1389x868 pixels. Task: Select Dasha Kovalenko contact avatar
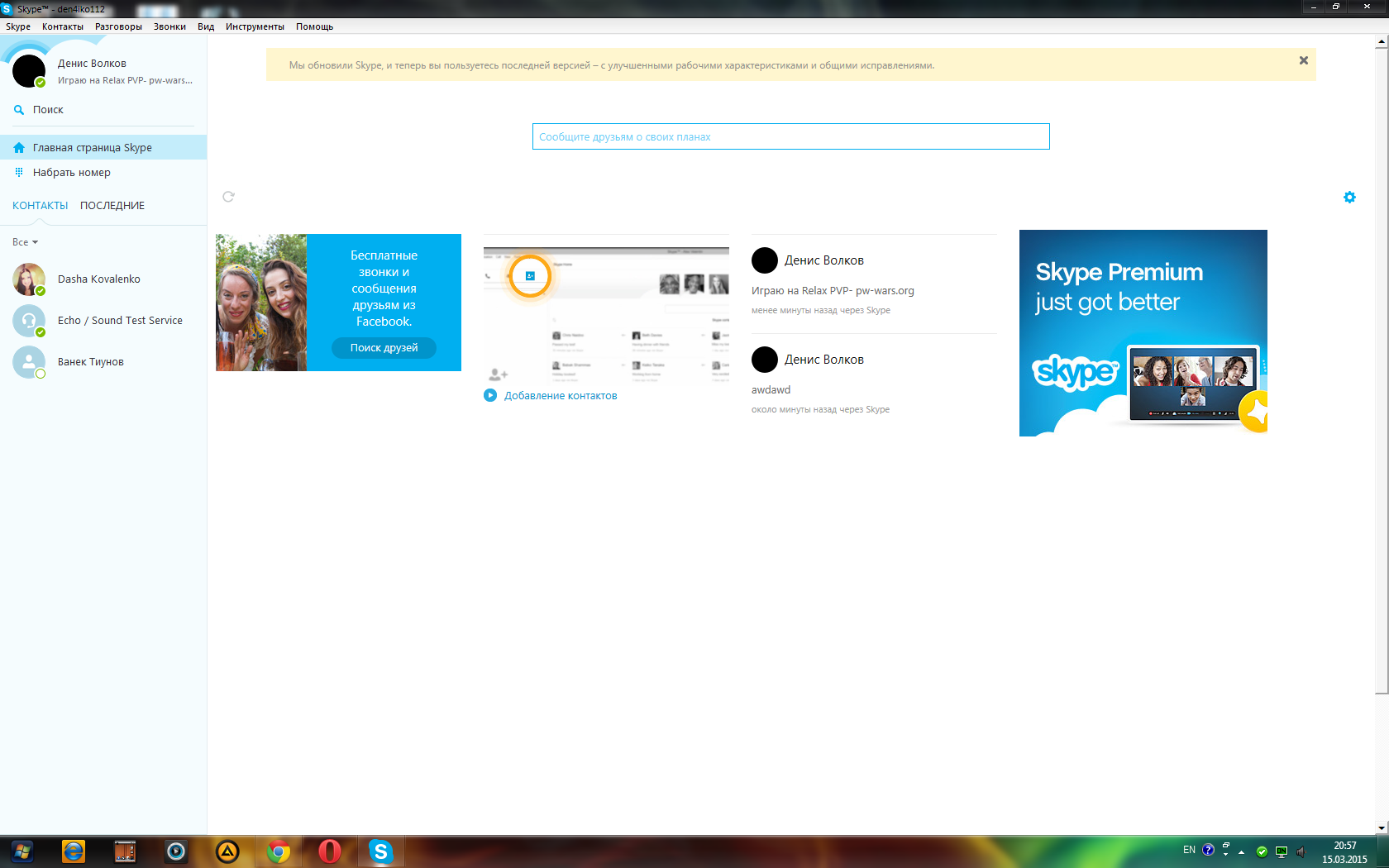[29, 279]
